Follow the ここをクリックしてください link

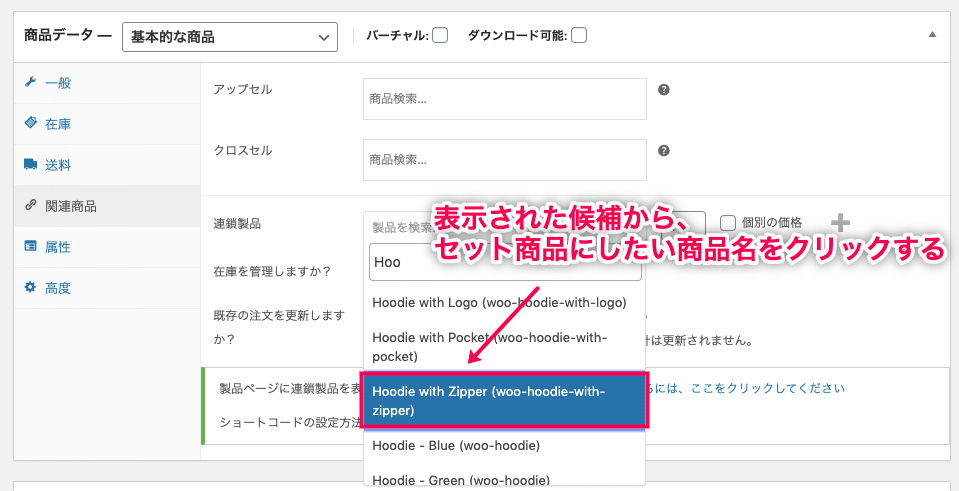[768, 388]
